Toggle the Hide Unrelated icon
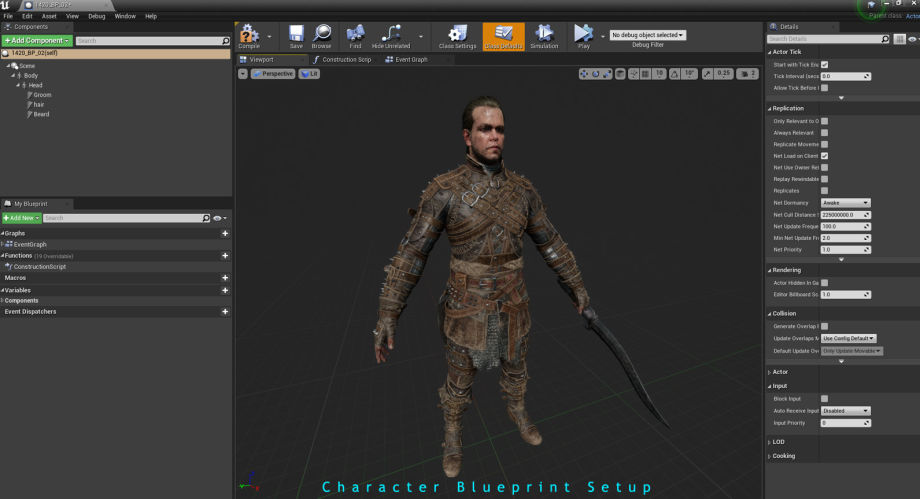The height and width of the screenshot is (499, 920). [x=390, y=36]
